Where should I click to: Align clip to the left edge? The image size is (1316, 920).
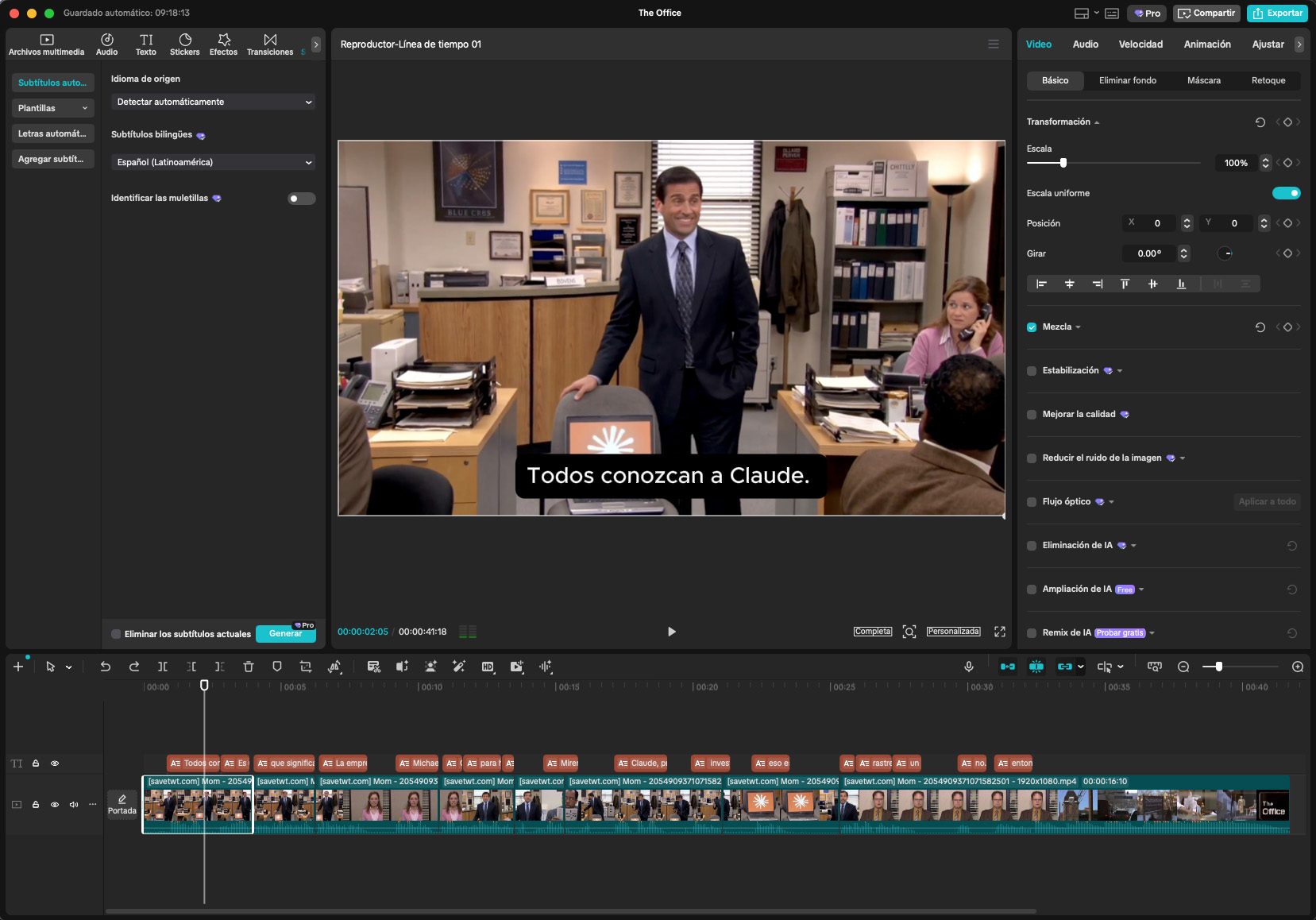(x=1041, y=284)
